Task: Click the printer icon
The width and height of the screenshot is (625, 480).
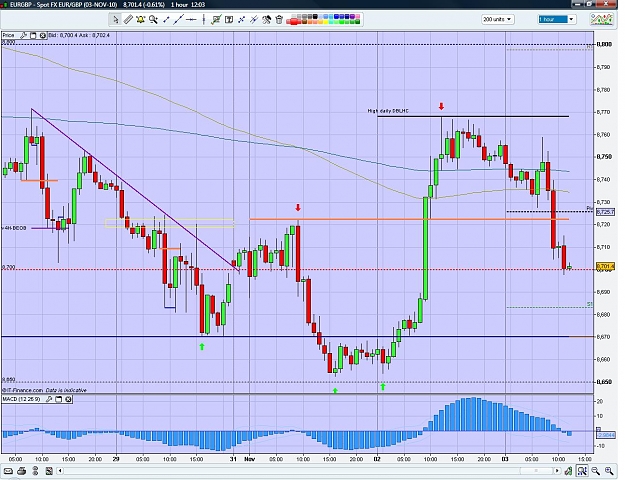Action: tap(22, 471)
